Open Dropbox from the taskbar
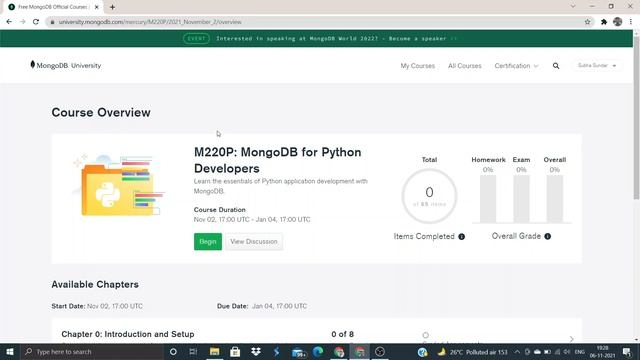The height and width of the screenshot is (360, 640). [x=256, y=351]
